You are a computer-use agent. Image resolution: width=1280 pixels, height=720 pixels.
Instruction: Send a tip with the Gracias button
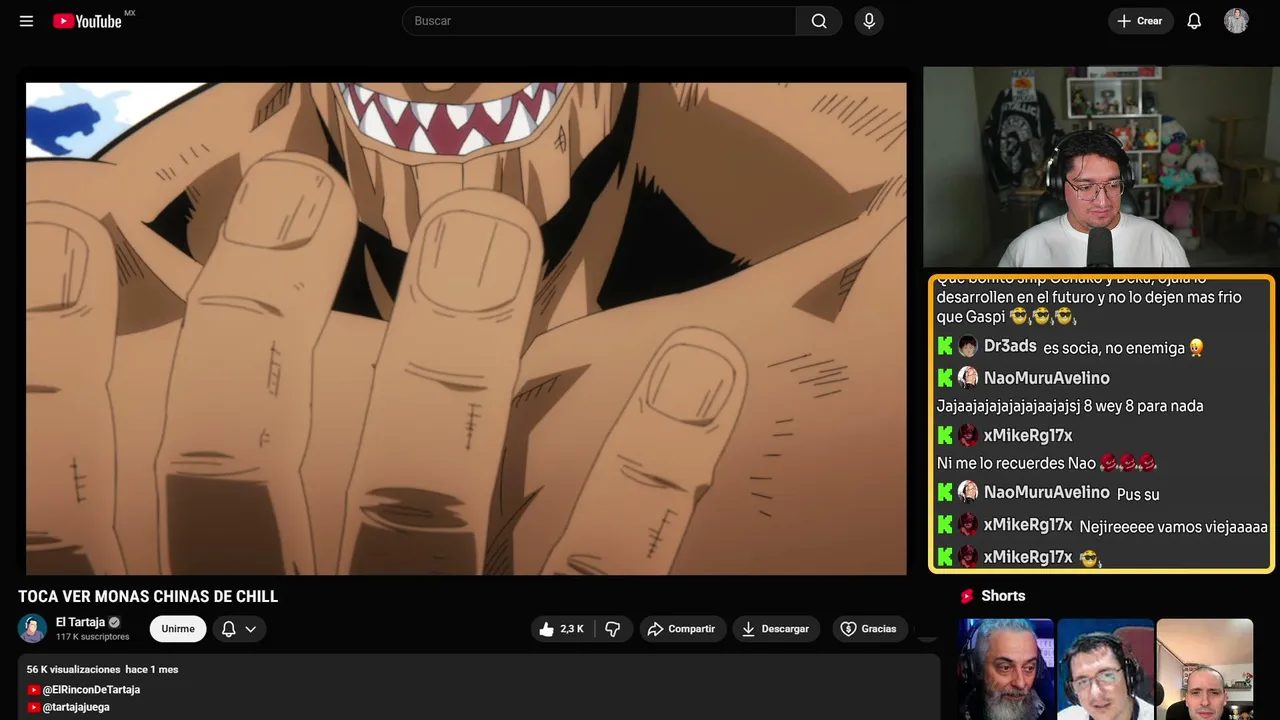(x=869, y=629)
